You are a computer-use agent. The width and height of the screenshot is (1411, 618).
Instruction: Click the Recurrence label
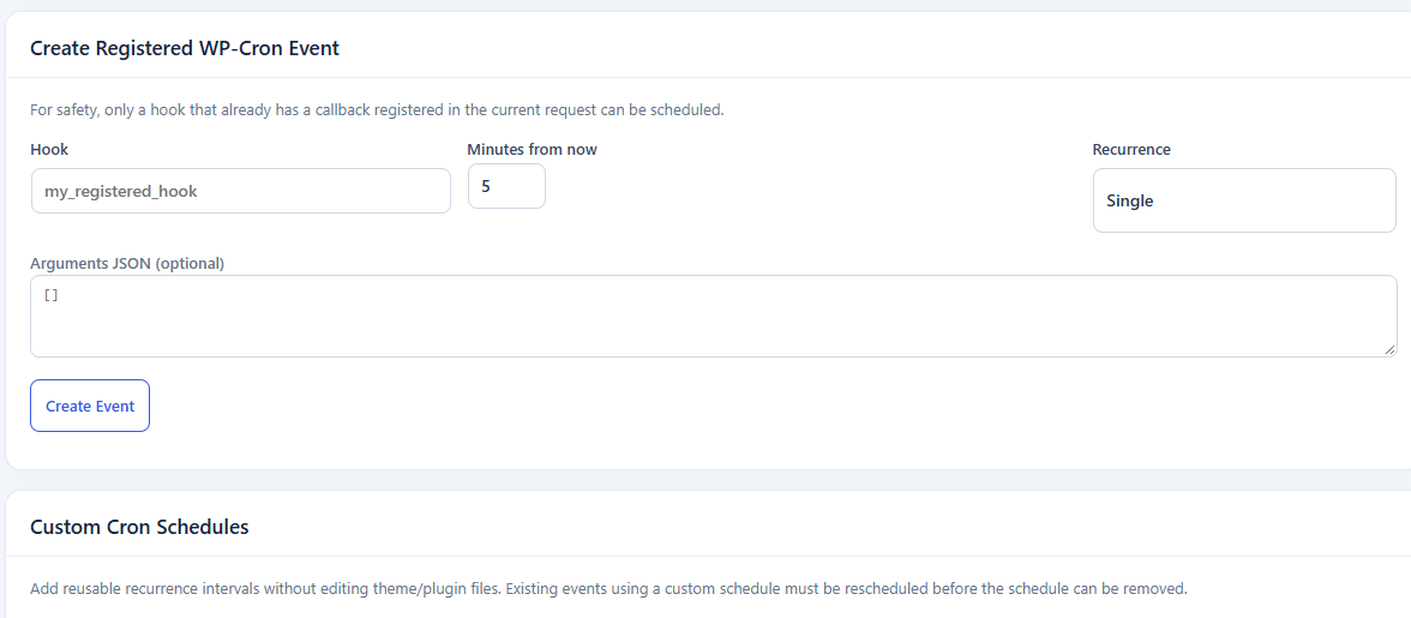tap(1131, 149)
